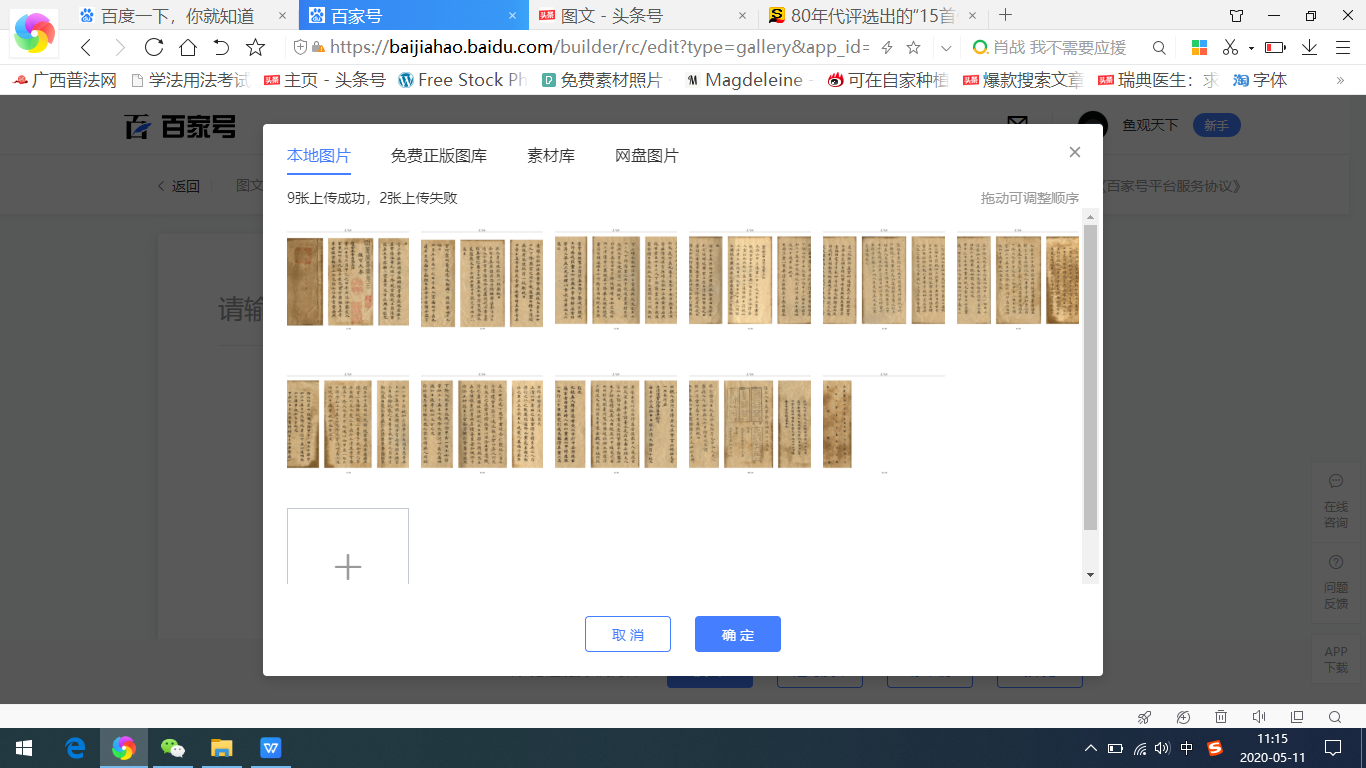Screen dimensions: 1366x768
Task: Click the search magnifier in the search box
Action: tap(1159, 47)
